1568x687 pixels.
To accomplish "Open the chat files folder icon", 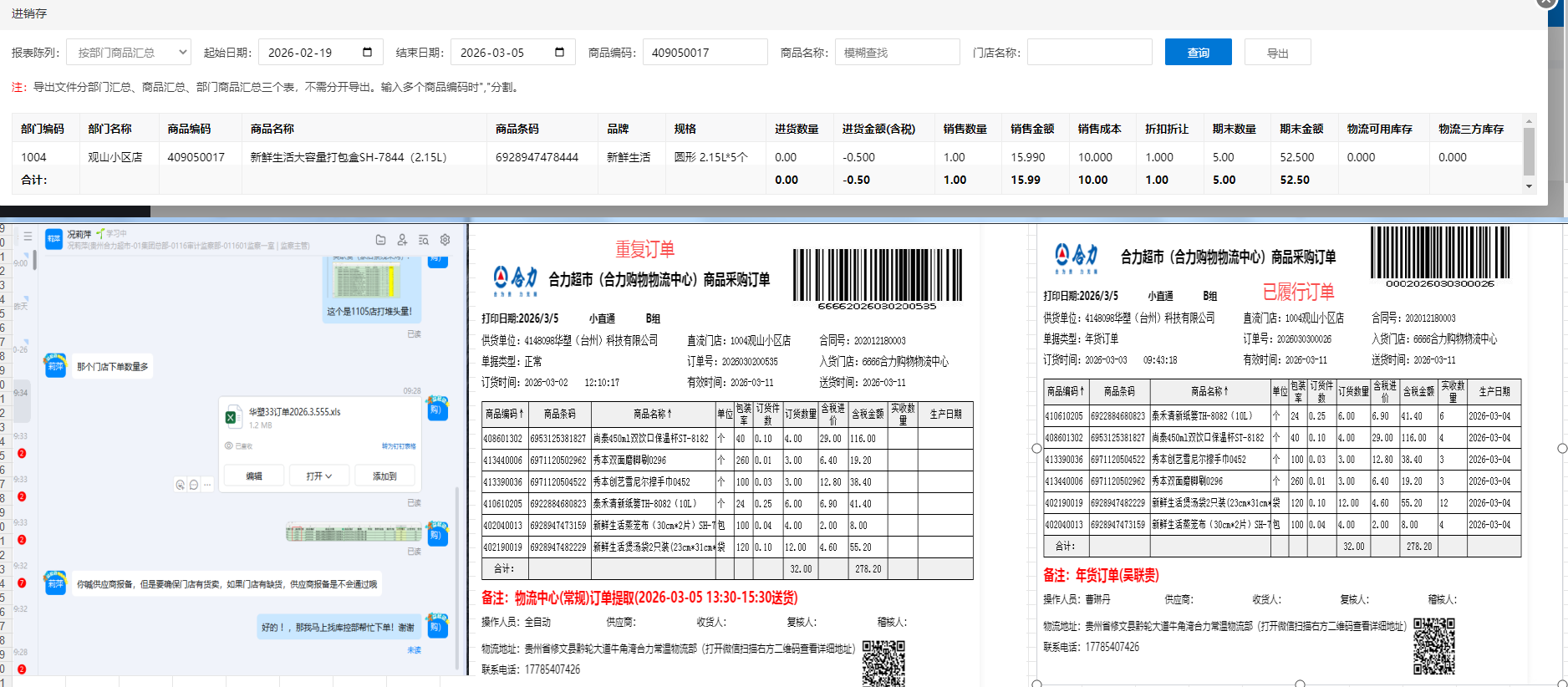I will (x=380, y=240).
